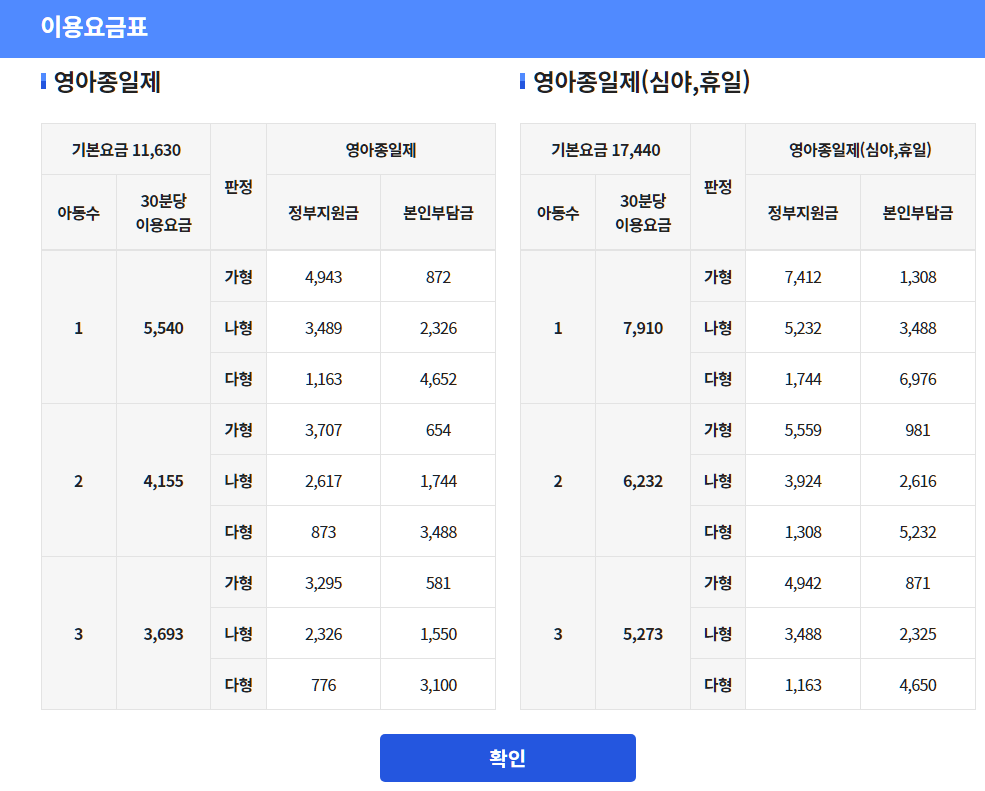Select the 871 self-pay value

click(x=918, y=582)
